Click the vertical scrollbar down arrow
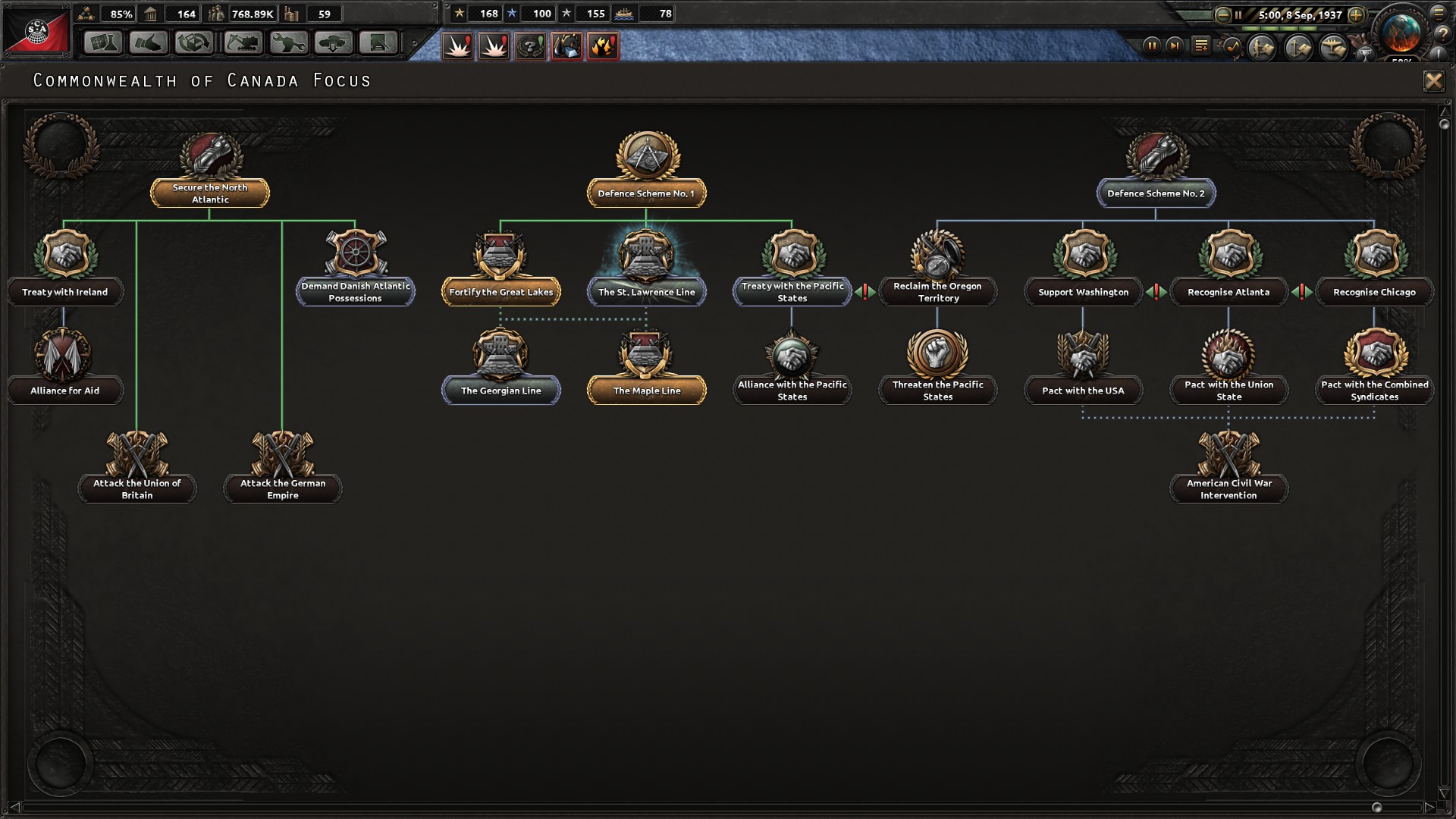 tap(1445, 793)
